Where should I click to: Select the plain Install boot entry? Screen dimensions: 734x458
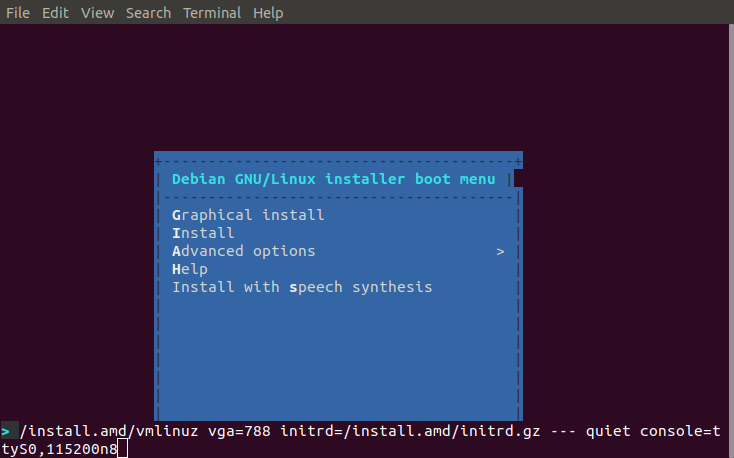[203, 233]
